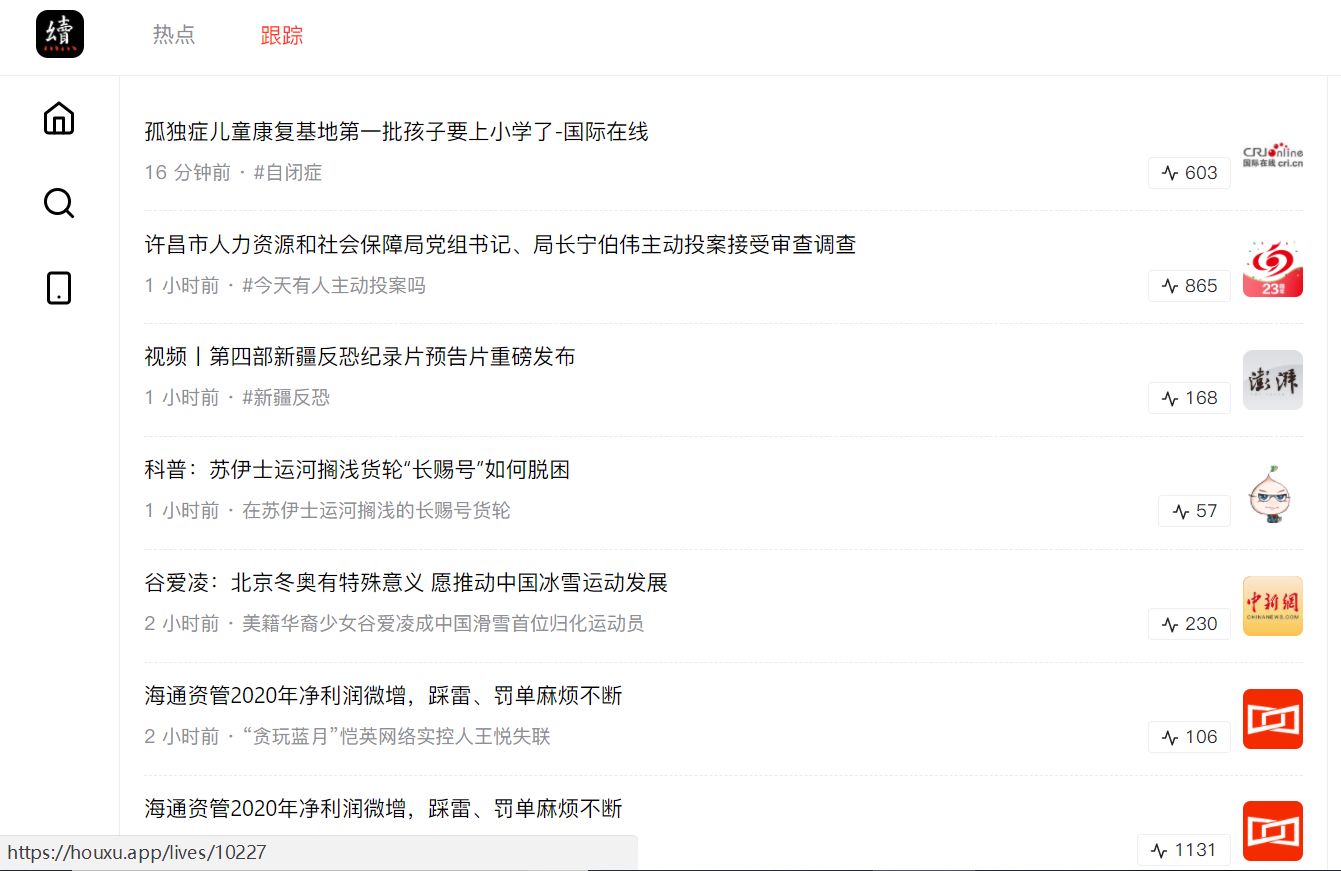Click the 865 activity badge on the 许昌市 story
The width and height of the screenshot is (1341, 871).
pyautogui.click(x=1189, y=285)
